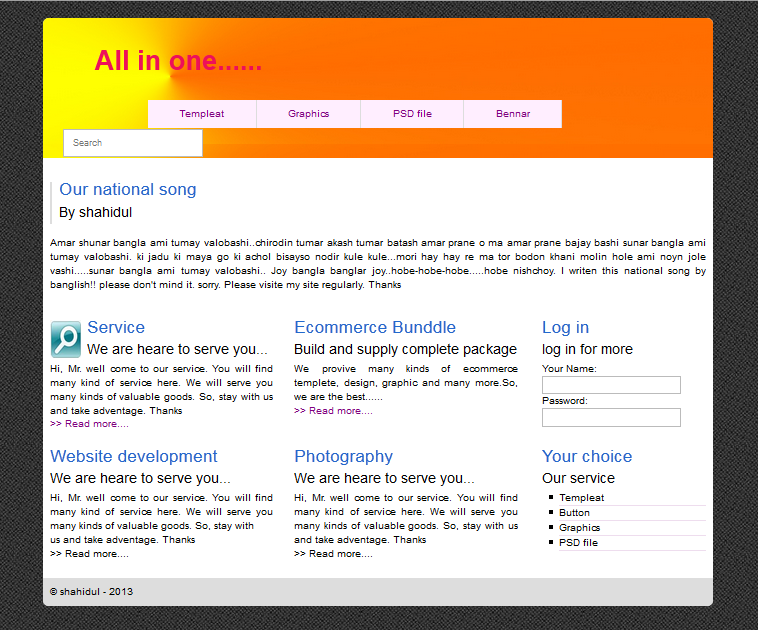Image resolution: width=758 pixels, height=630 pixels.
Task: Click Button in Your choice list
Action: coord(574,513)
